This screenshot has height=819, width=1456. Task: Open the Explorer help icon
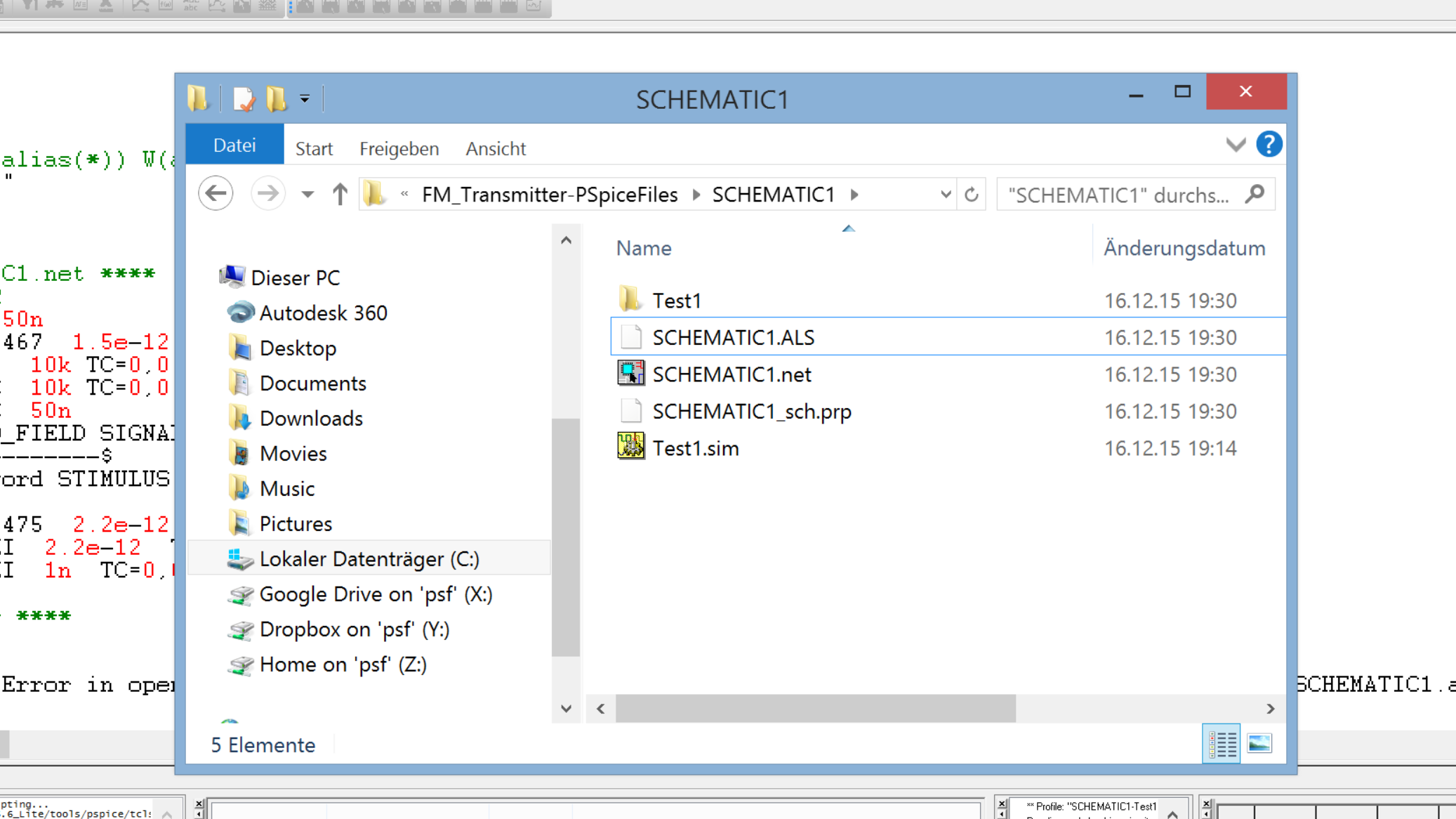tap(1269, 145)
